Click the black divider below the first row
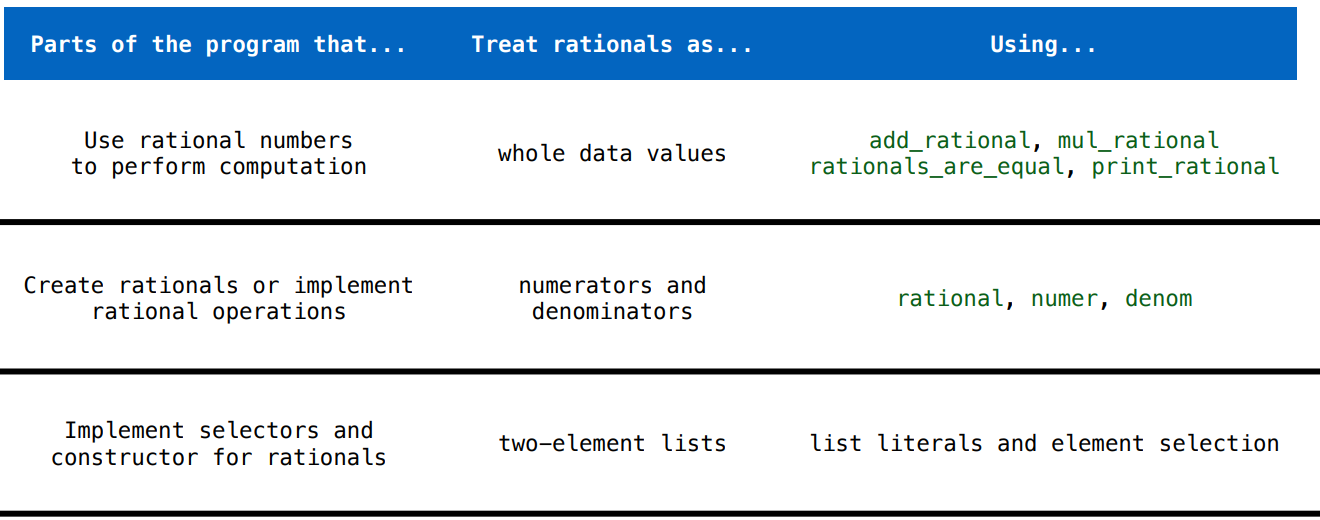 point(660,222)
